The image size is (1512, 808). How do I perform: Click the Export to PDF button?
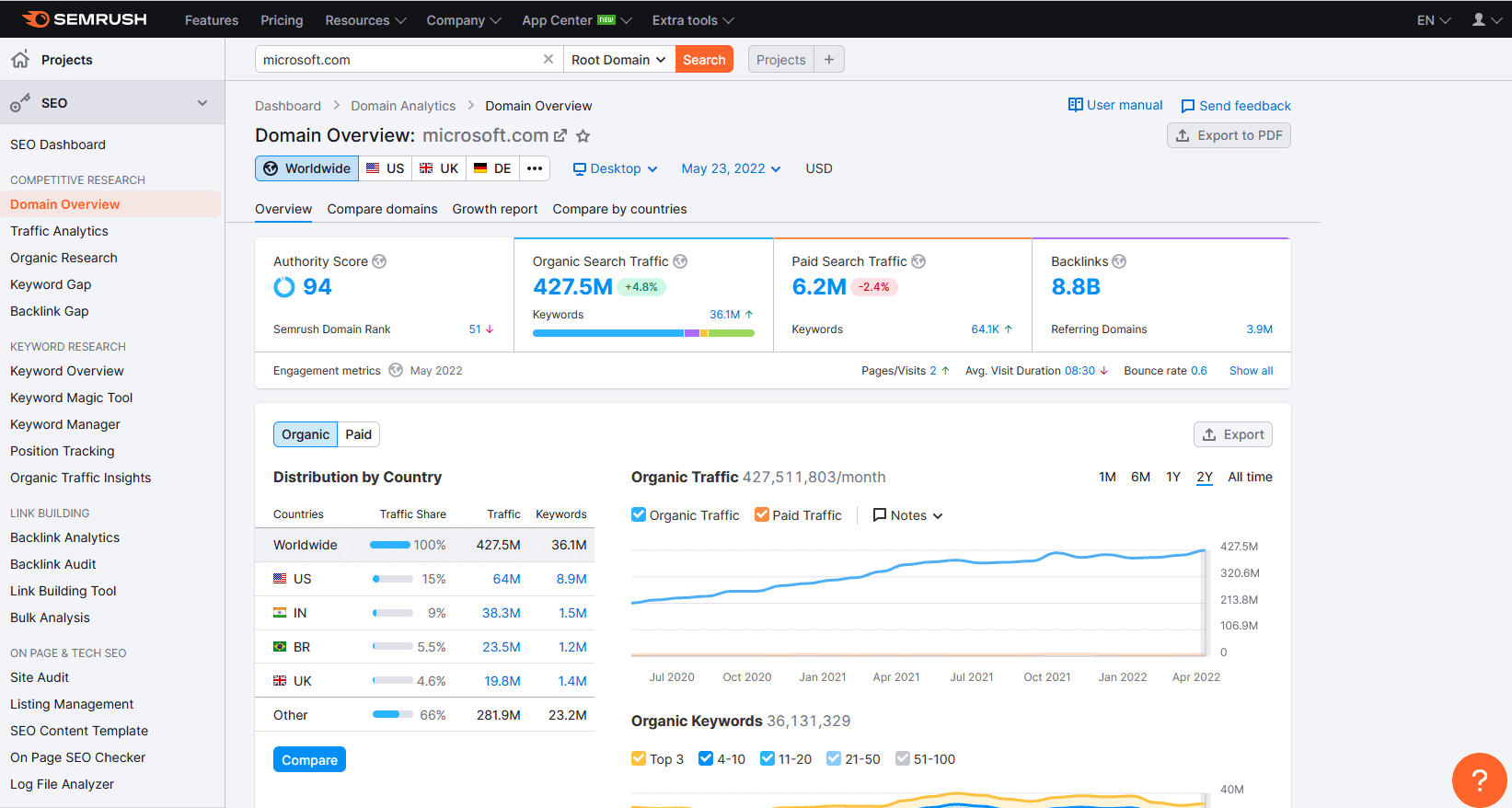[1229, 135]
